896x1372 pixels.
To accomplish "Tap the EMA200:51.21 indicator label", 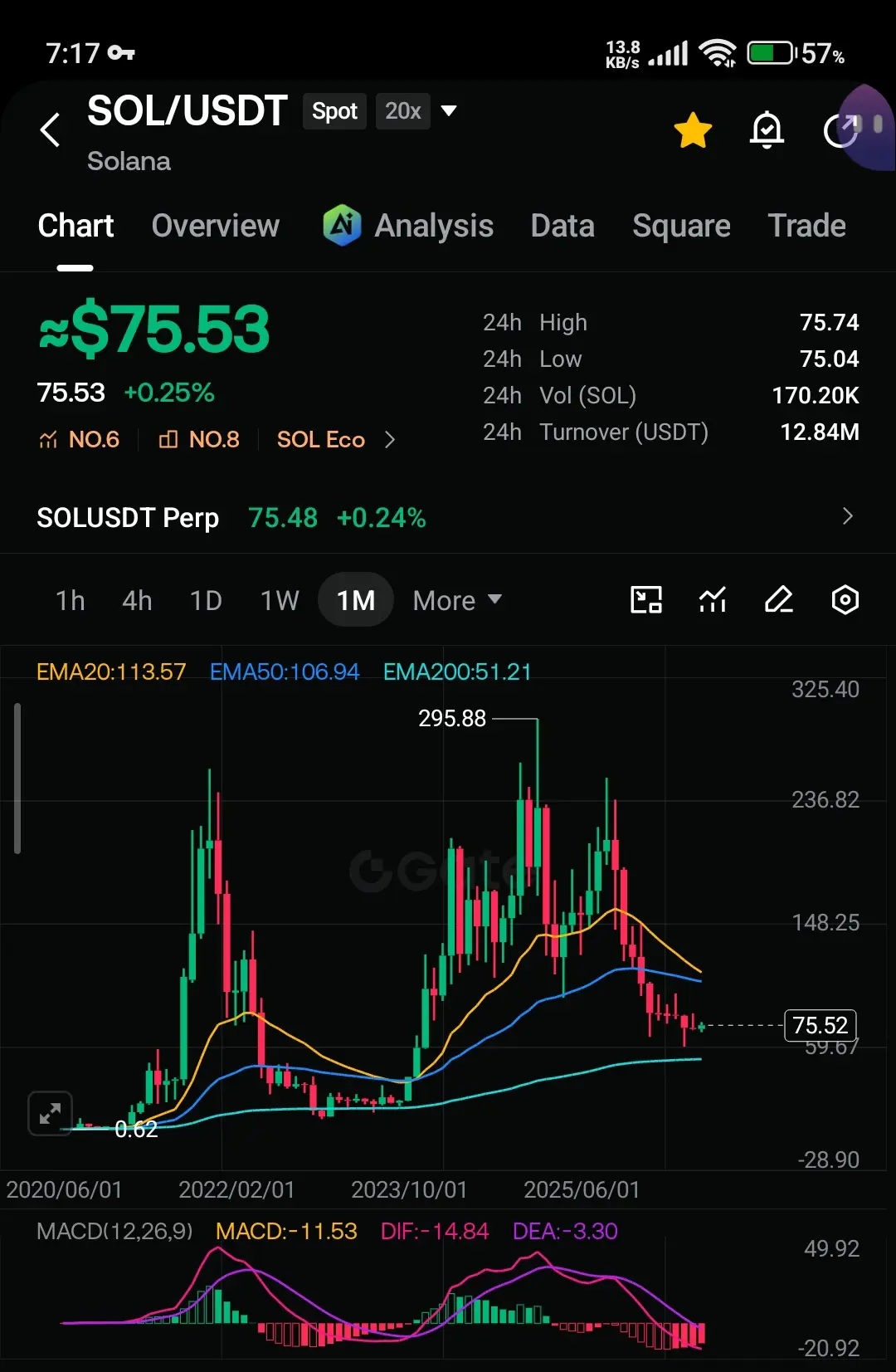I will point(457,671).
